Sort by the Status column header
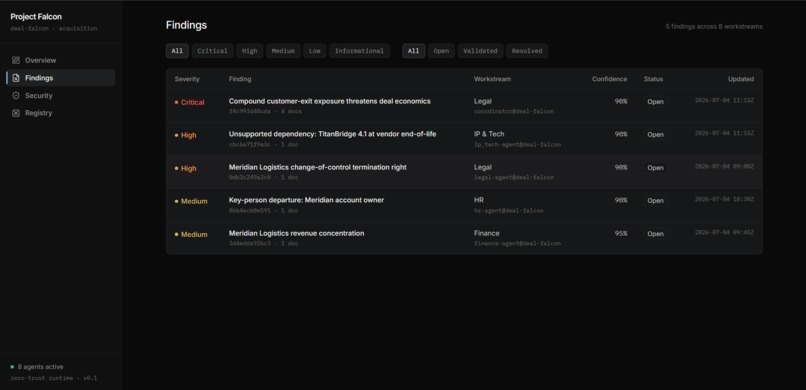Screen dimensions: 806x390 [x=653, y=79]
